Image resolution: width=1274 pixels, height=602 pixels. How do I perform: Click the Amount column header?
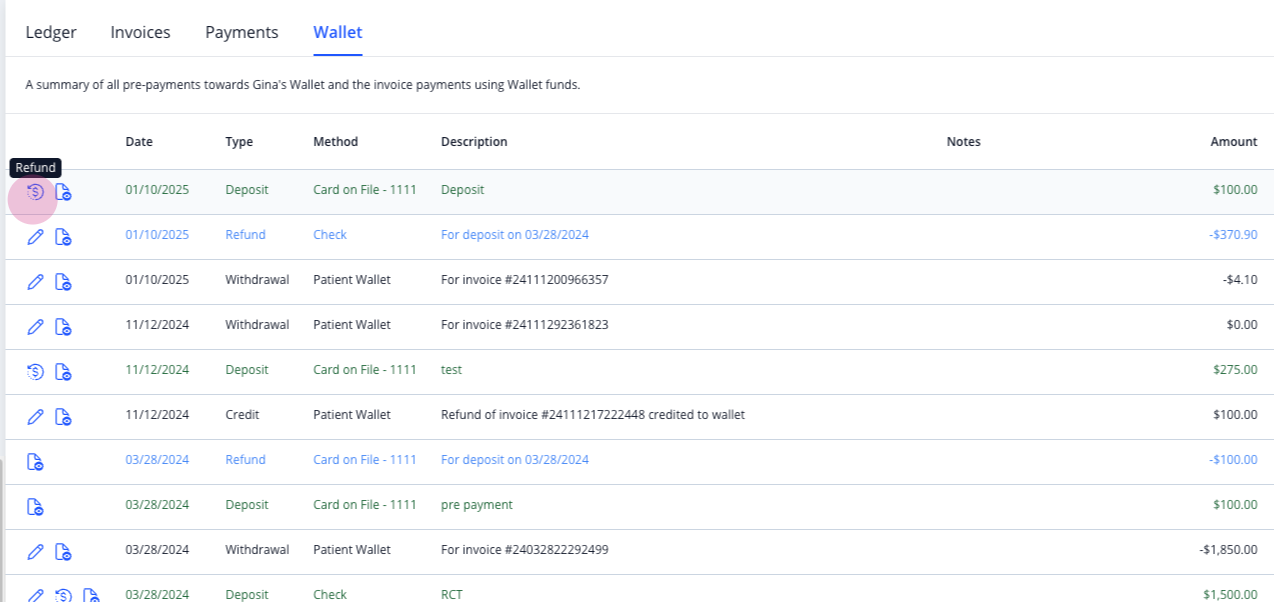pos(1234,142)
